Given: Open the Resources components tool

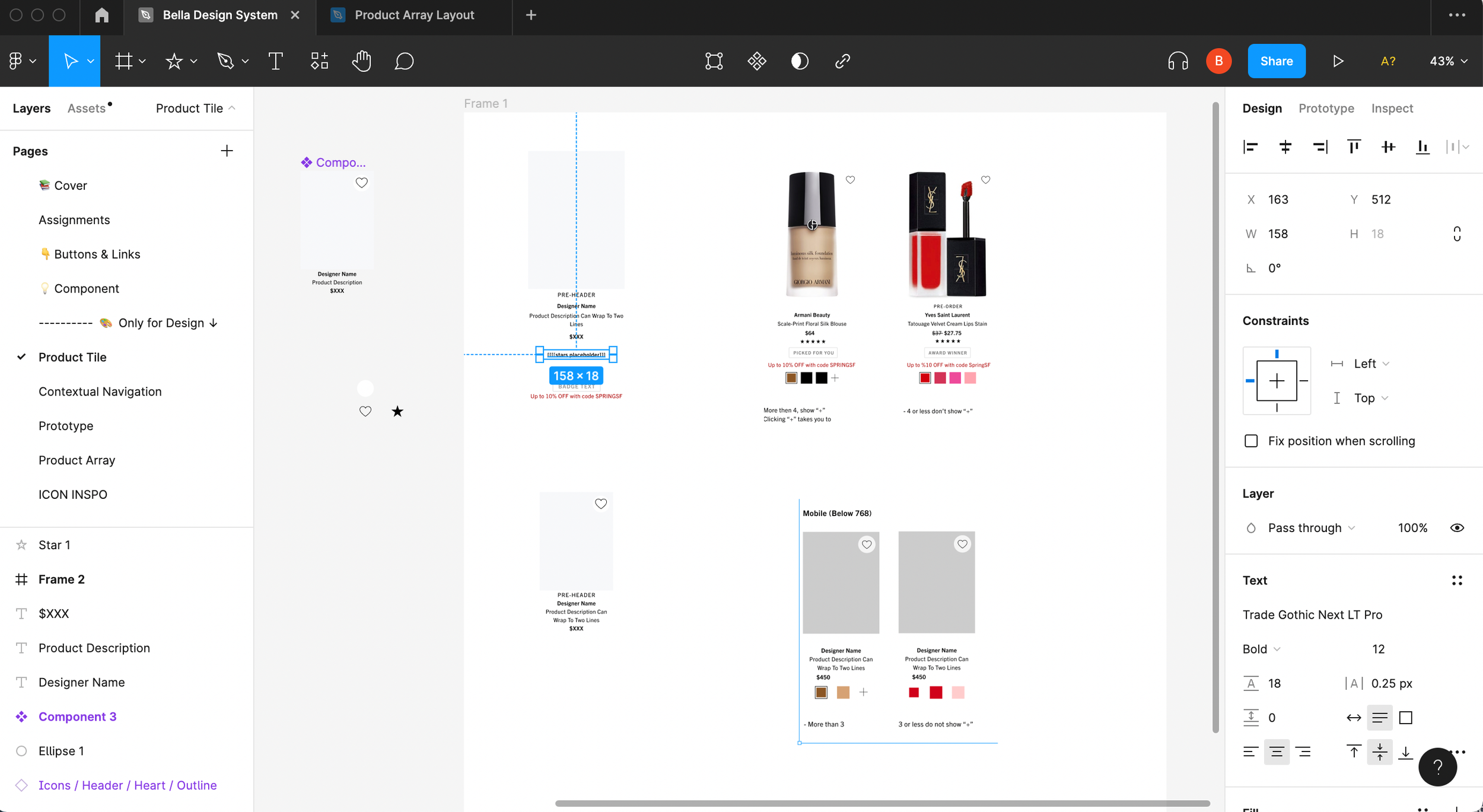Looking at the screenshot, I should pyautogui.click(x=319, y=61).
